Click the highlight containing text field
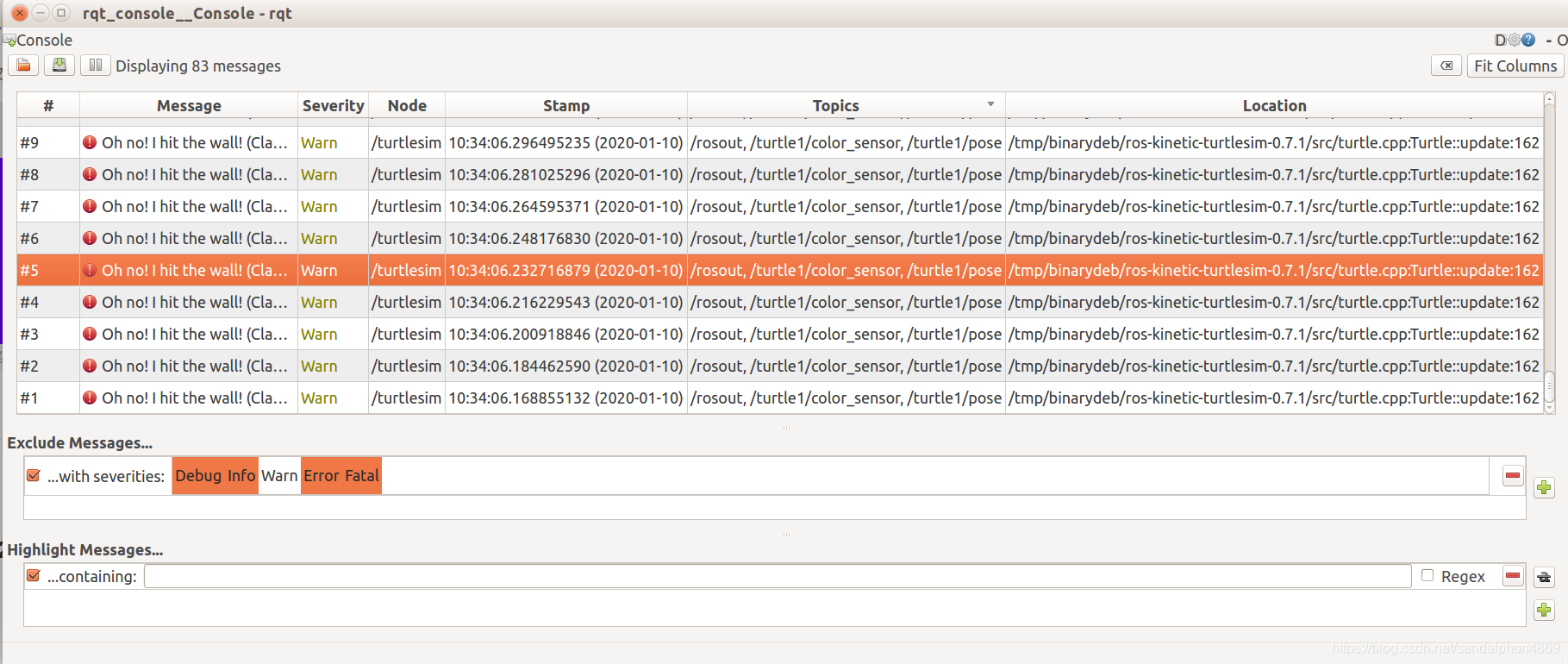 tap(778, 576)
